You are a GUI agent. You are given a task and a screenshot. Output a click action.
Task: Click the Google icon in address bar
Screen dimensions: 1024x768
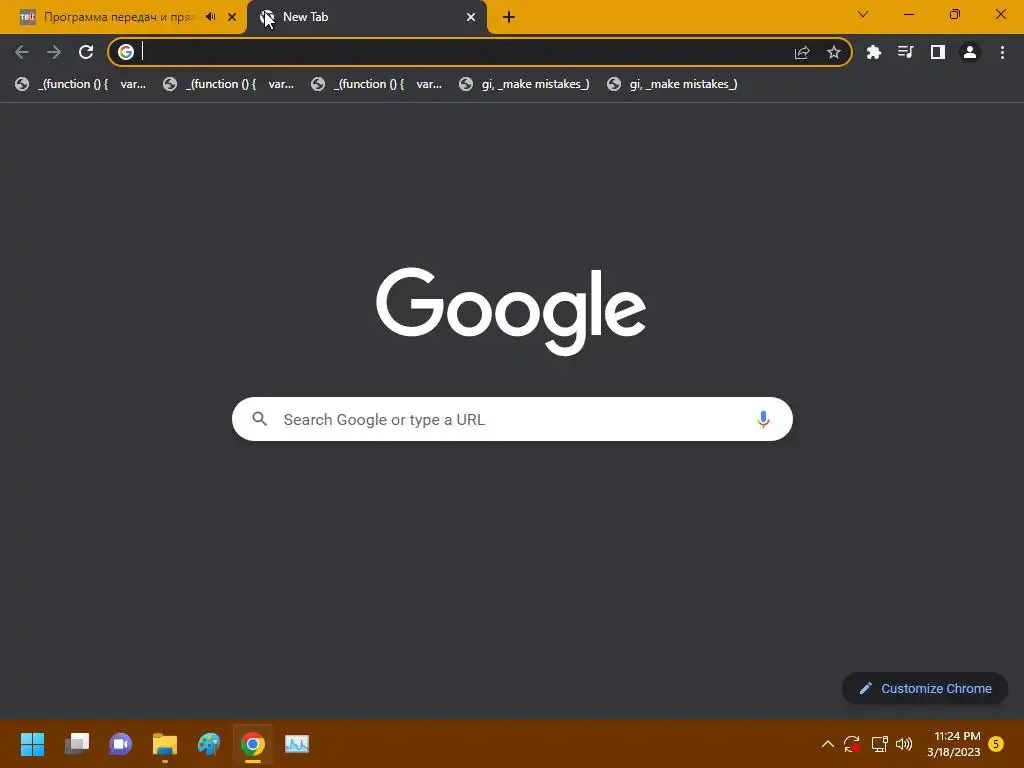[x=126, y=52]
